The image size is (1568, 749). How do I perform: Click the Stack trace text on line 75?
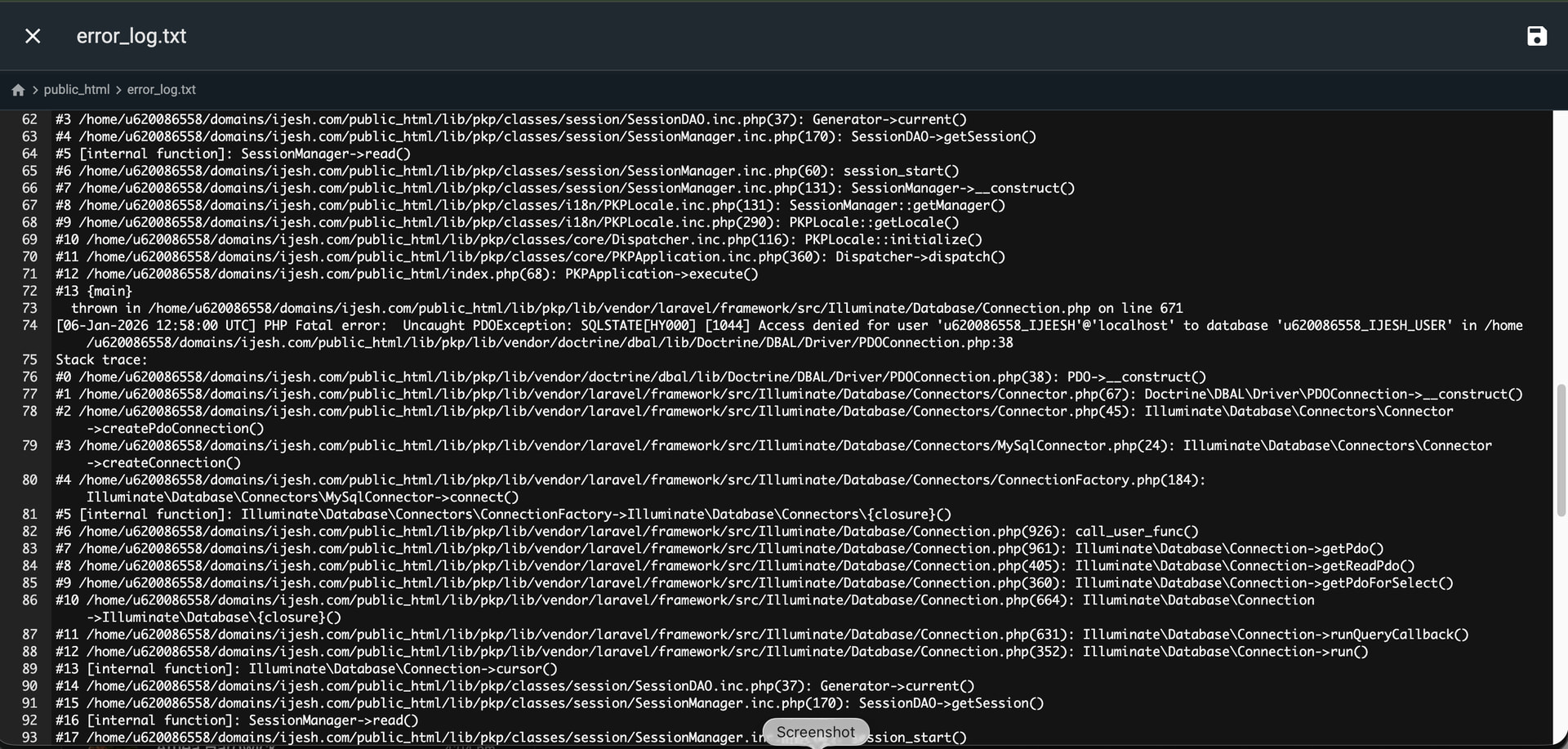pos(101,359)
